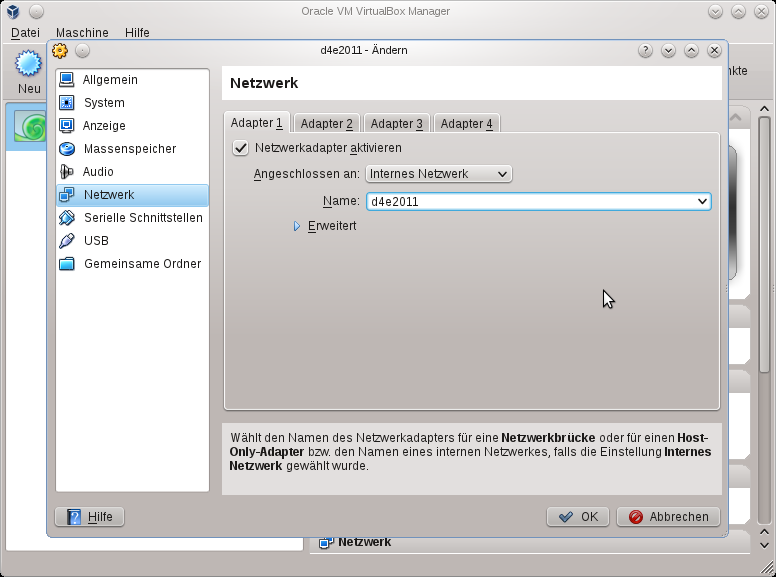Image resolution: width=776 pixels, height=577 pixels.
Task: Click the VM list entry thumbnail in Manager
Action: pos(30,126)
